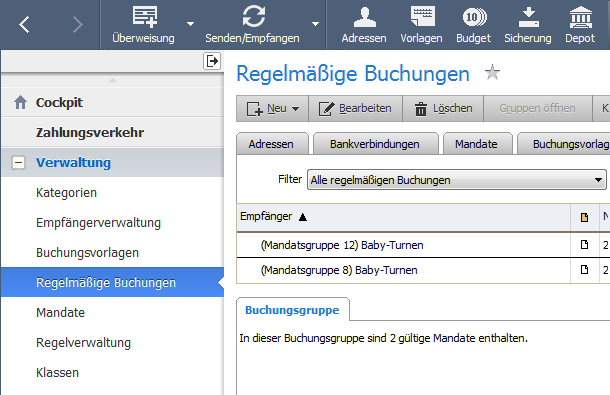This screenshot has height=395, width=610.
Task: Click the Bearbeiten button
Action: (355, 109)
